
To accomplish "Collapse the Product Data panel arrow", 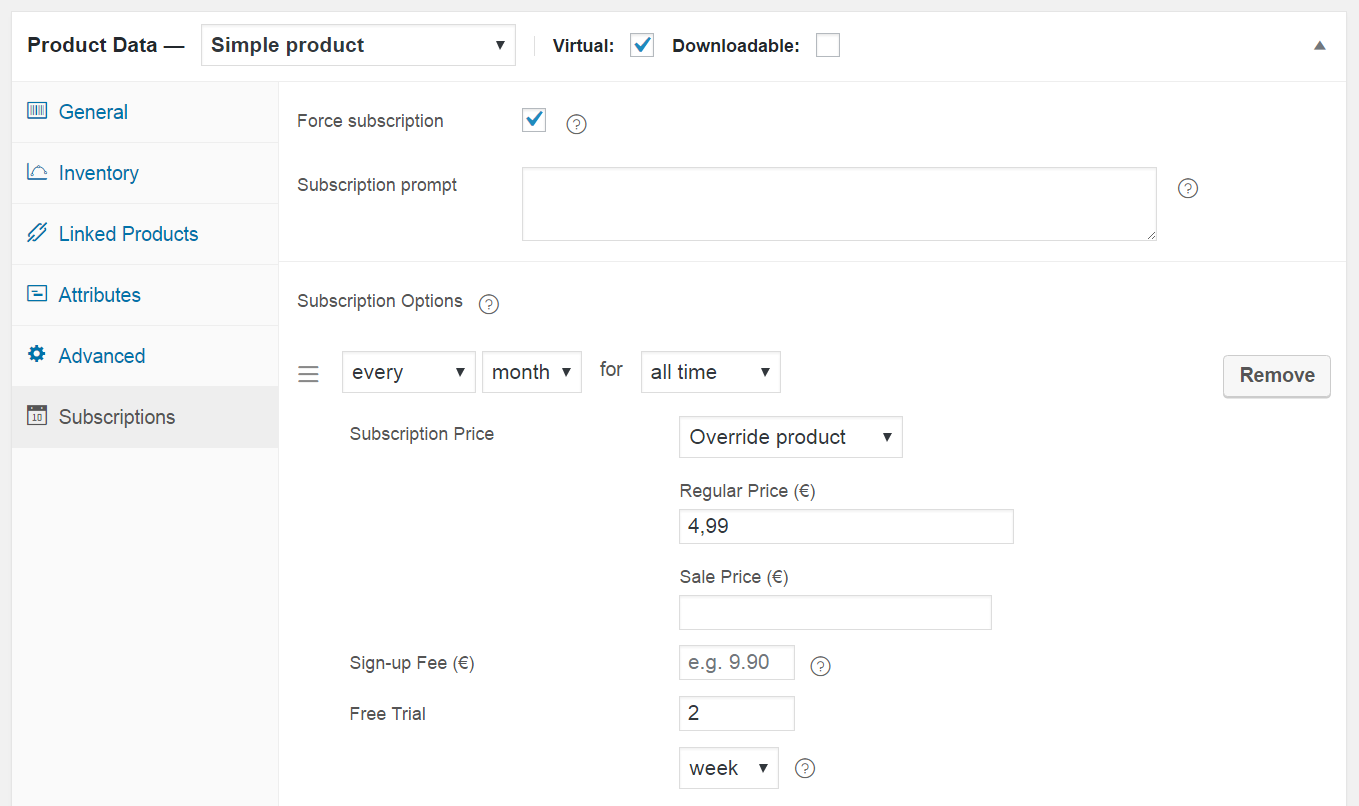I will pos(1320,46).
